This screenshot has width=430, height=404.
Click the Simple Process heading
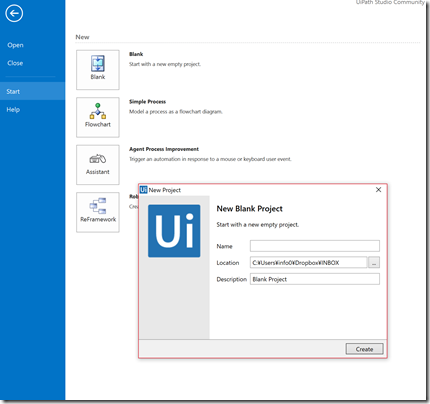[x=147, y=102]
